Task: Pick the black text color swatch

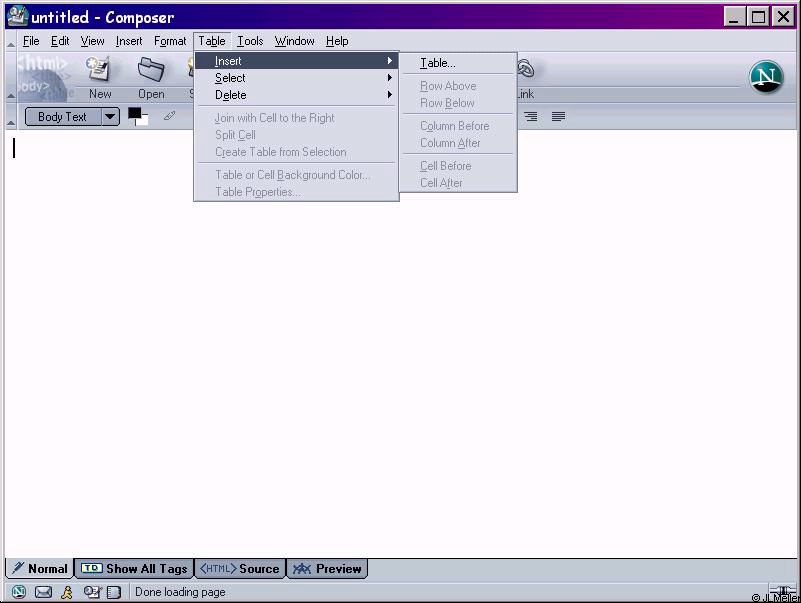Action: coord(134,113)
